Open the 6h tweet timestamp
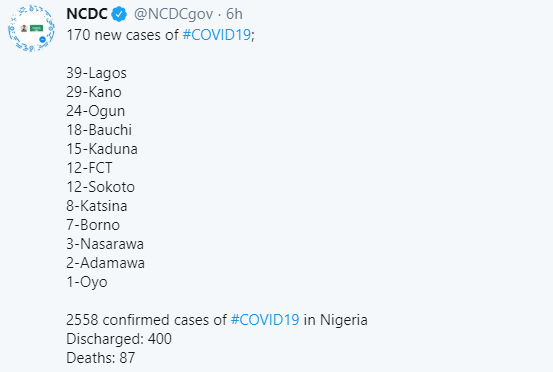 tap(234, 14)
